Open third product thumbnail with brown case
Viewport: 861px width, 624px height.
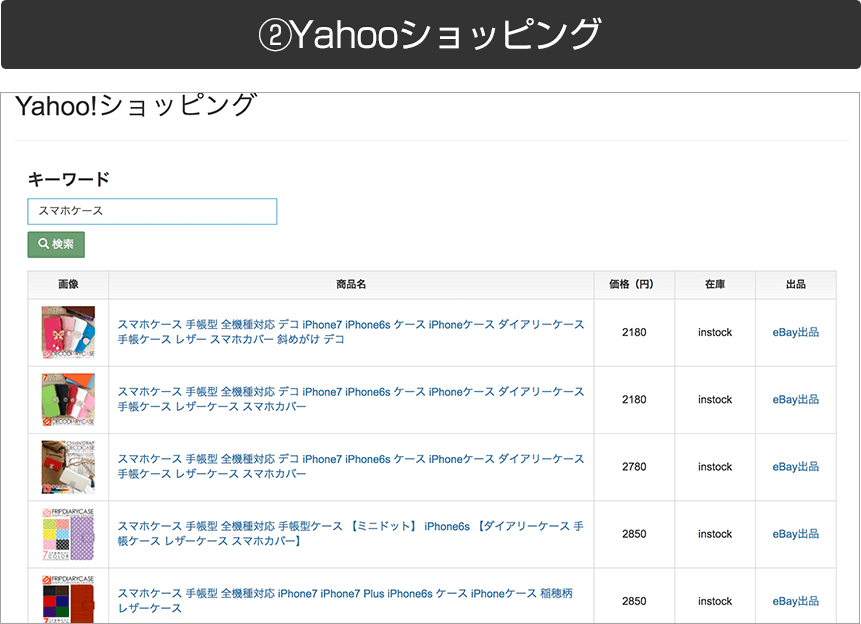pos(68,466)
